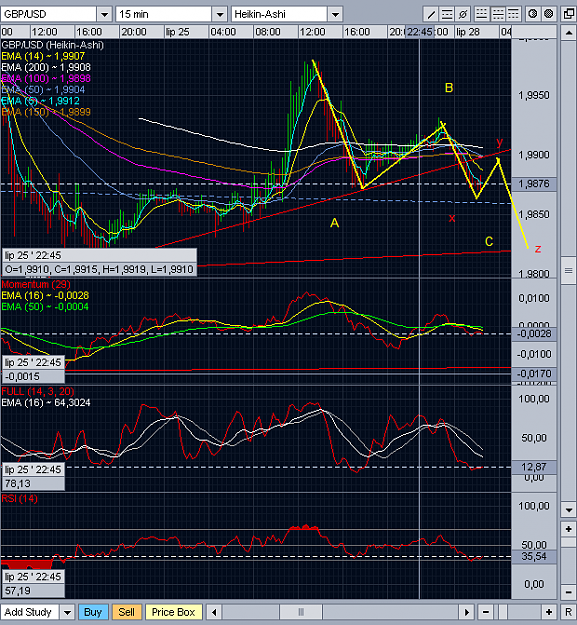Click the Price Box button

tap(173, 612)
